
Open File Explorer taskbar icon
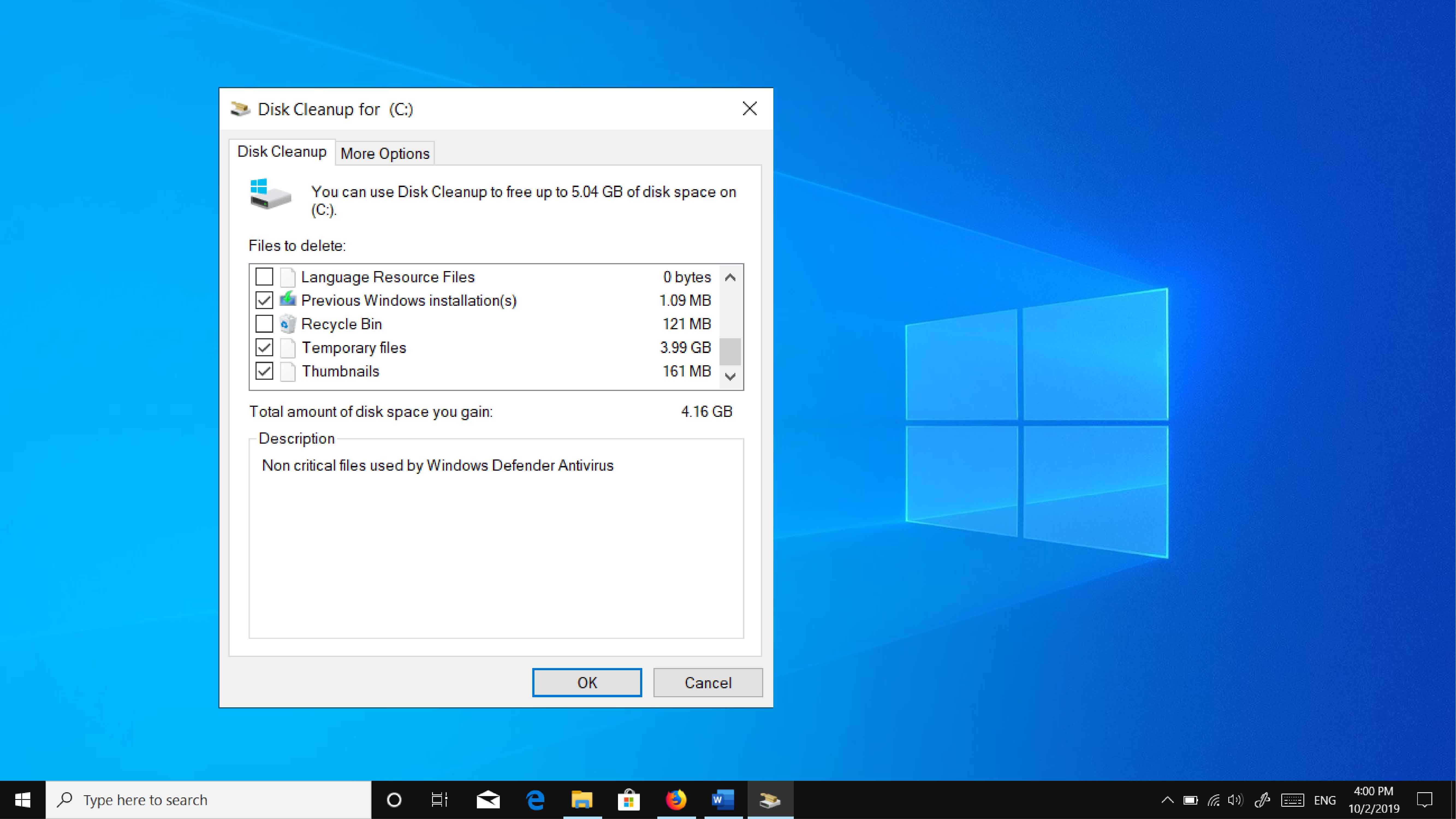582,800
